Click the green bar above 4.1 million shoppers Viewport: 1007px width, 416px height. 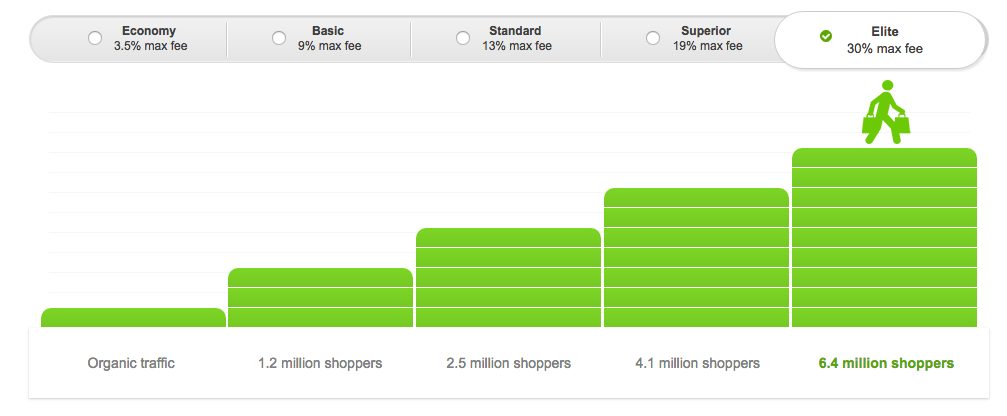tap(697, 258)
